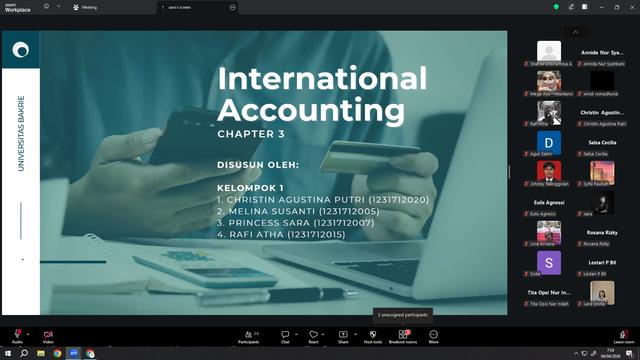Open Google Chrome from taskbar
Viewport: 640px width, 360px height.
pyautogui.click(x=57, y=353)
